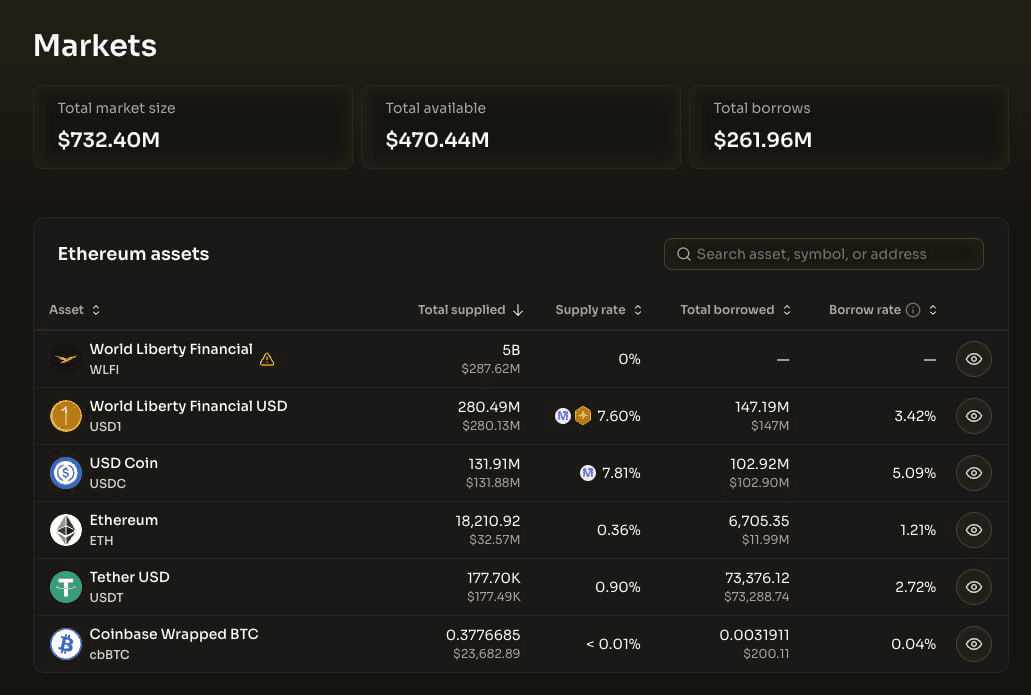
Task: Sort by Total borrowed column
Action: [x=787, y=310]
